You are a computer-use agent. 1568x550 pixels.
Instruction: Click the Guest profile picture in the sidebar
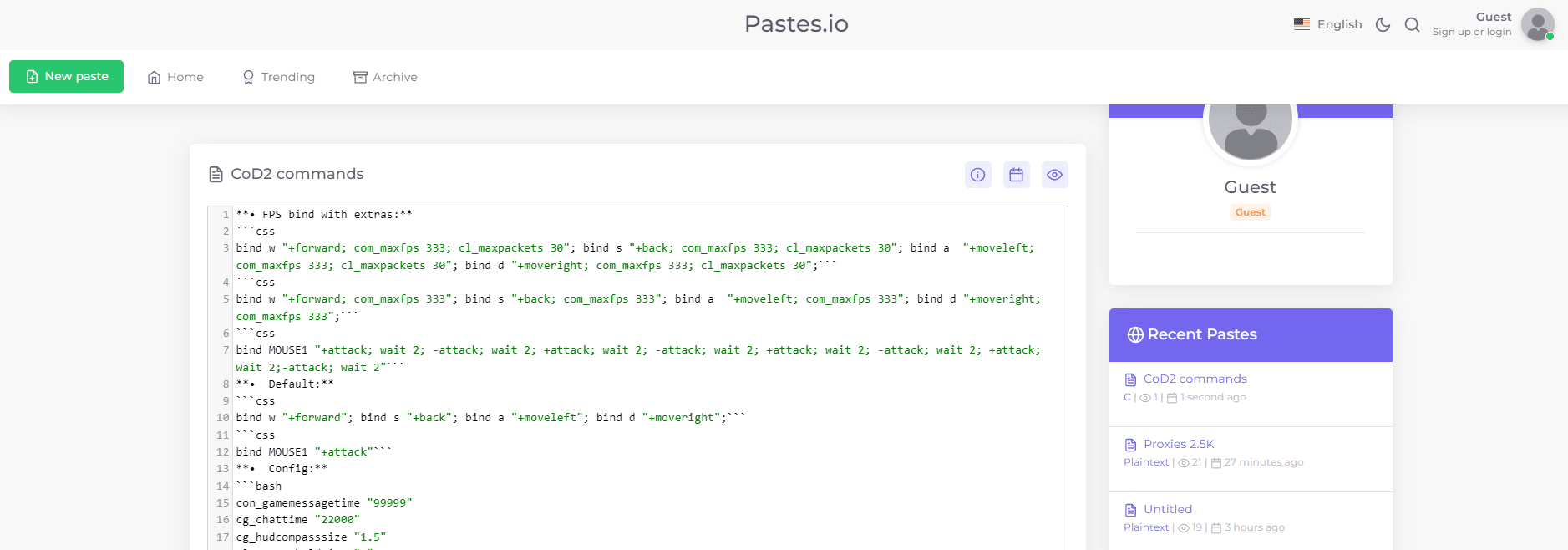(1251, 120)
